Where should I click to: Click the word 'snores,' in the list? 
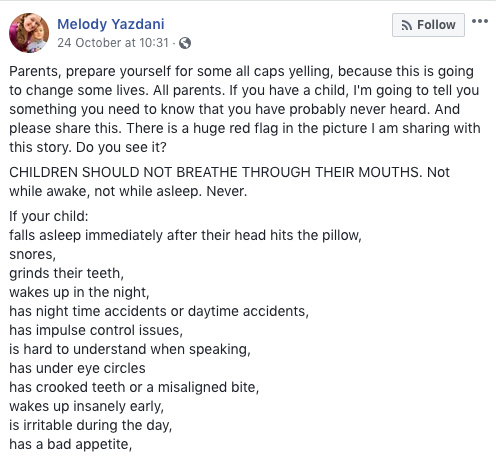coord(33,254)
